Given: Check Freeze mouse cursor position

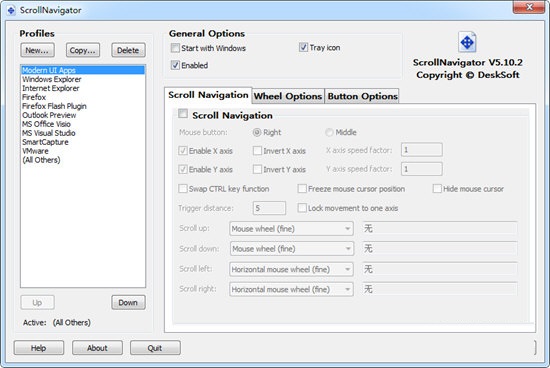Looking at the screenshot, I should click(x=302, y=189).
